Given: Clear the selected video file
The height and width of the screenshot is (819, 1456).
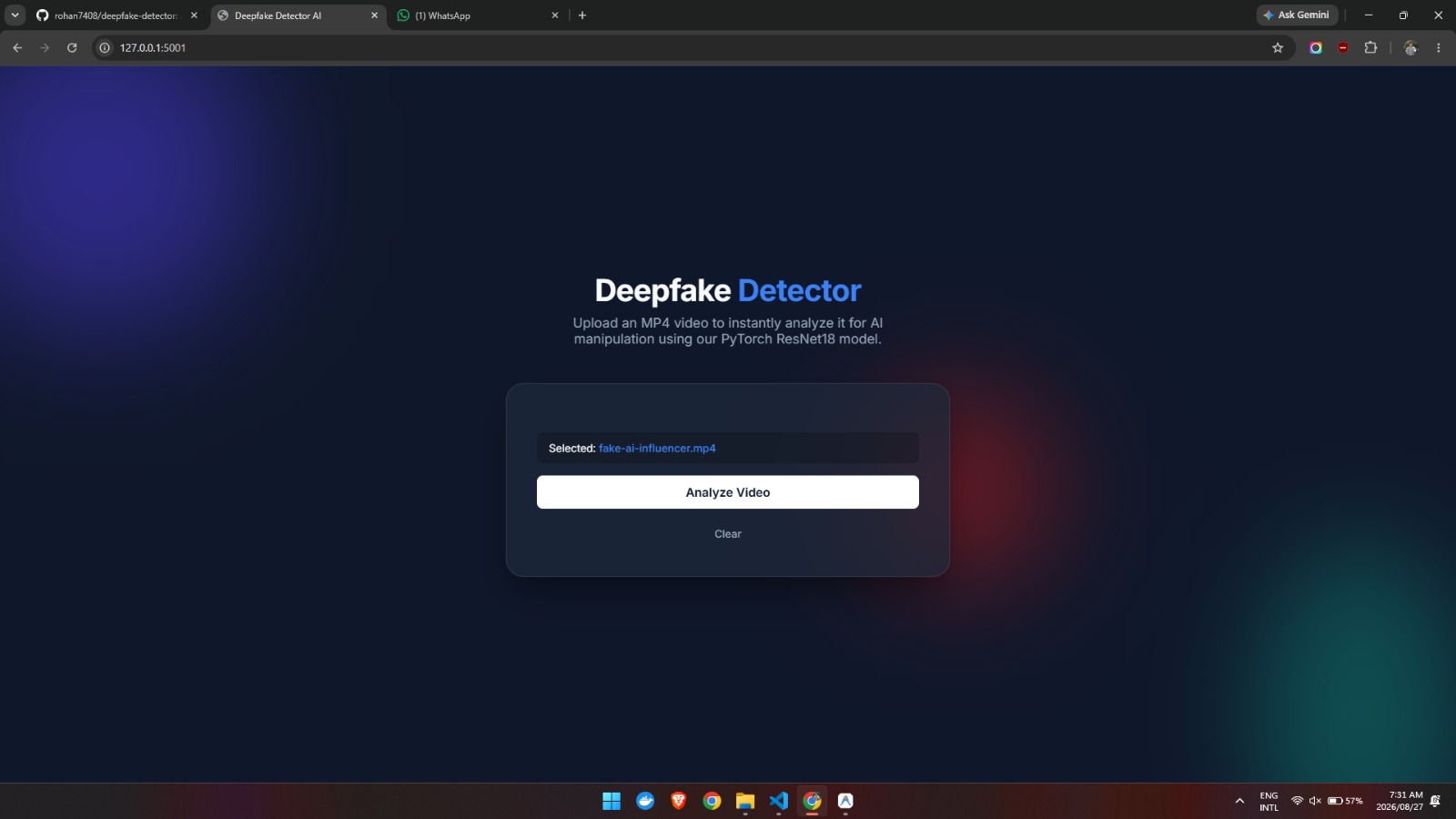Looking at the screenshot, I should (728, 534).
